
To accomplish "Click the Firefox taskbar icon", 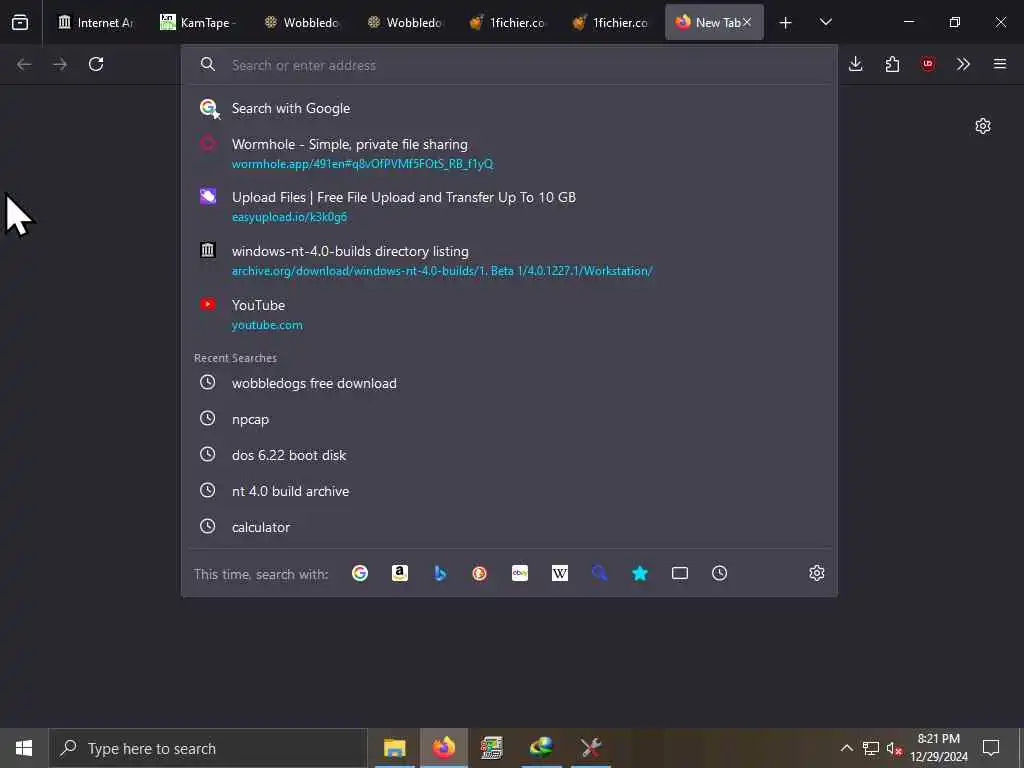I will 444,748.
